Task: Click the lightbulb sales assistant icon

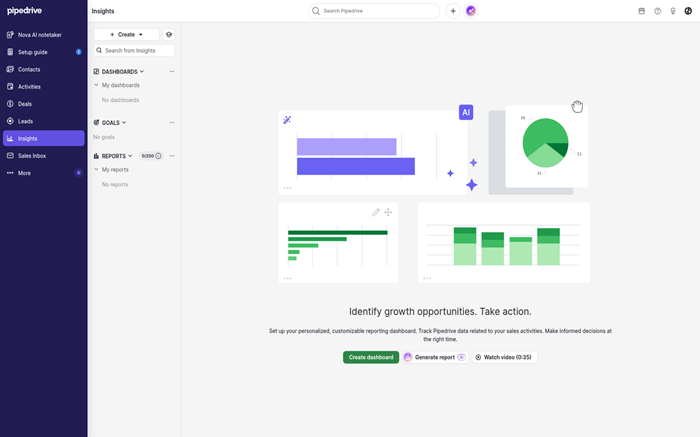Action: 673,11
